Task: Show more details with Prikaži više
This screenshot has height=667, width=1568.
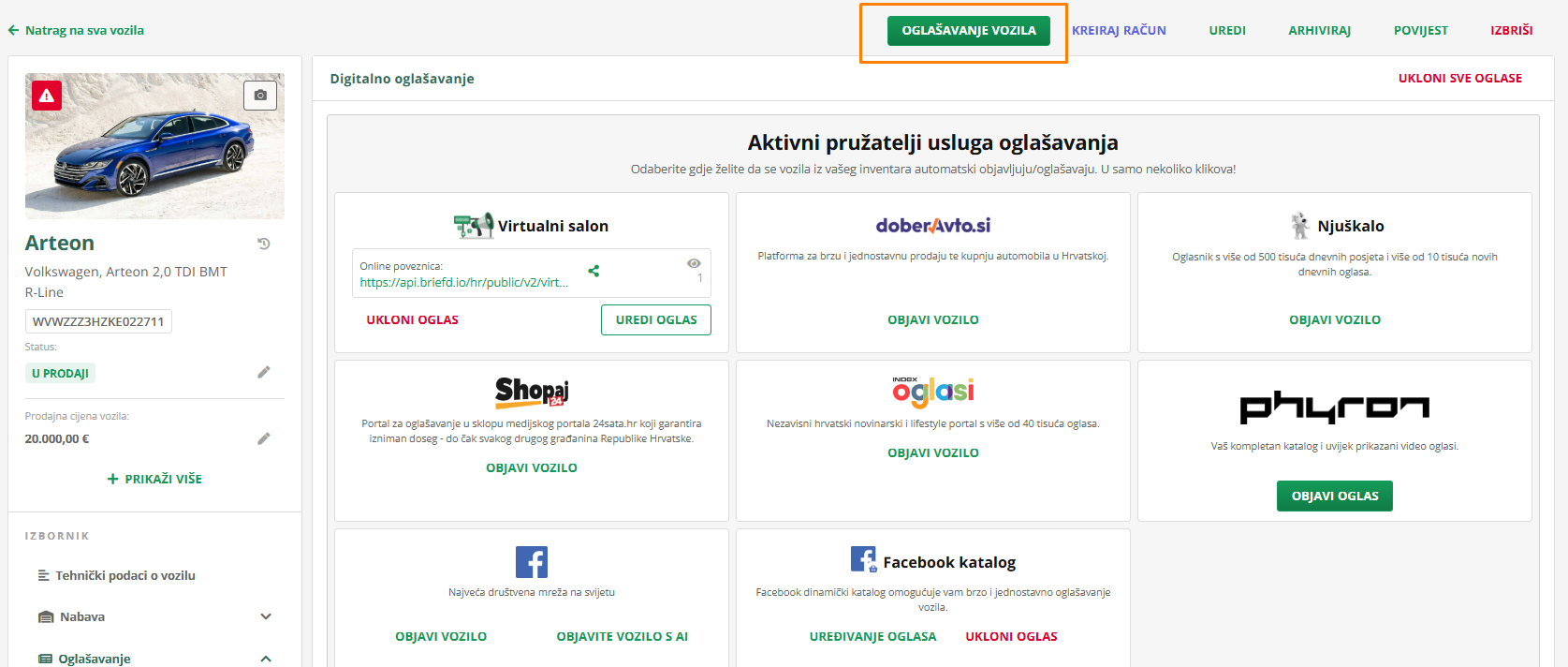Action: (x=154, y=479)
